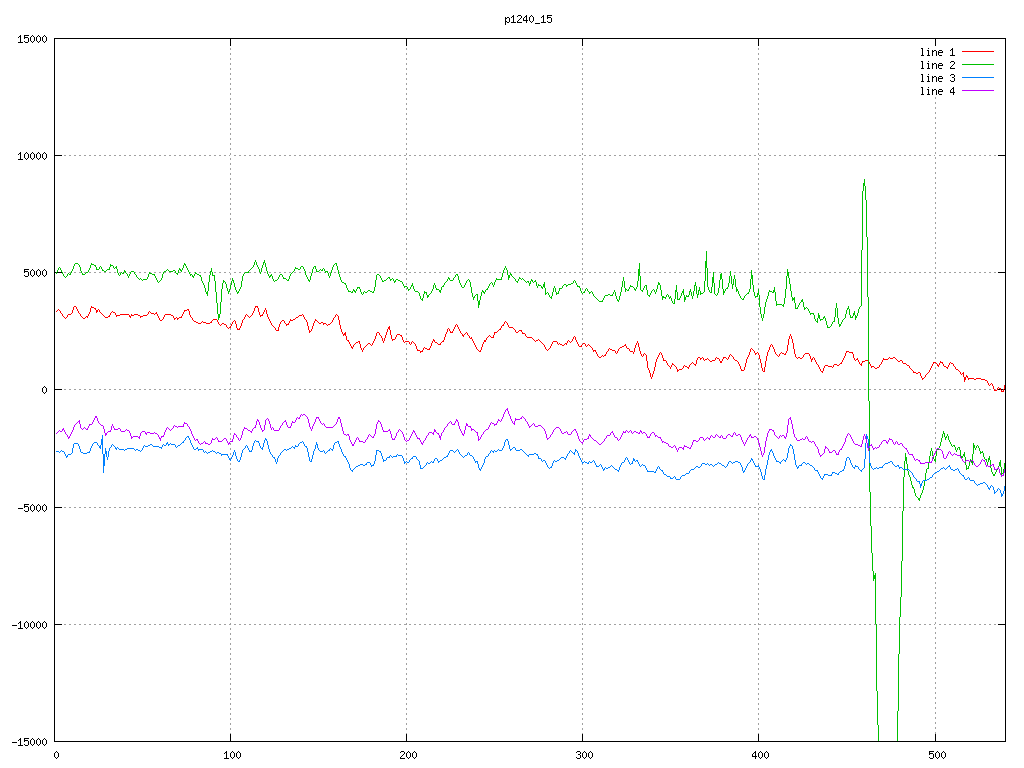The width and height of the screenshot is (1024, 768).
Task: Select the 'line 2' legend label
Action: coord(937,65)
